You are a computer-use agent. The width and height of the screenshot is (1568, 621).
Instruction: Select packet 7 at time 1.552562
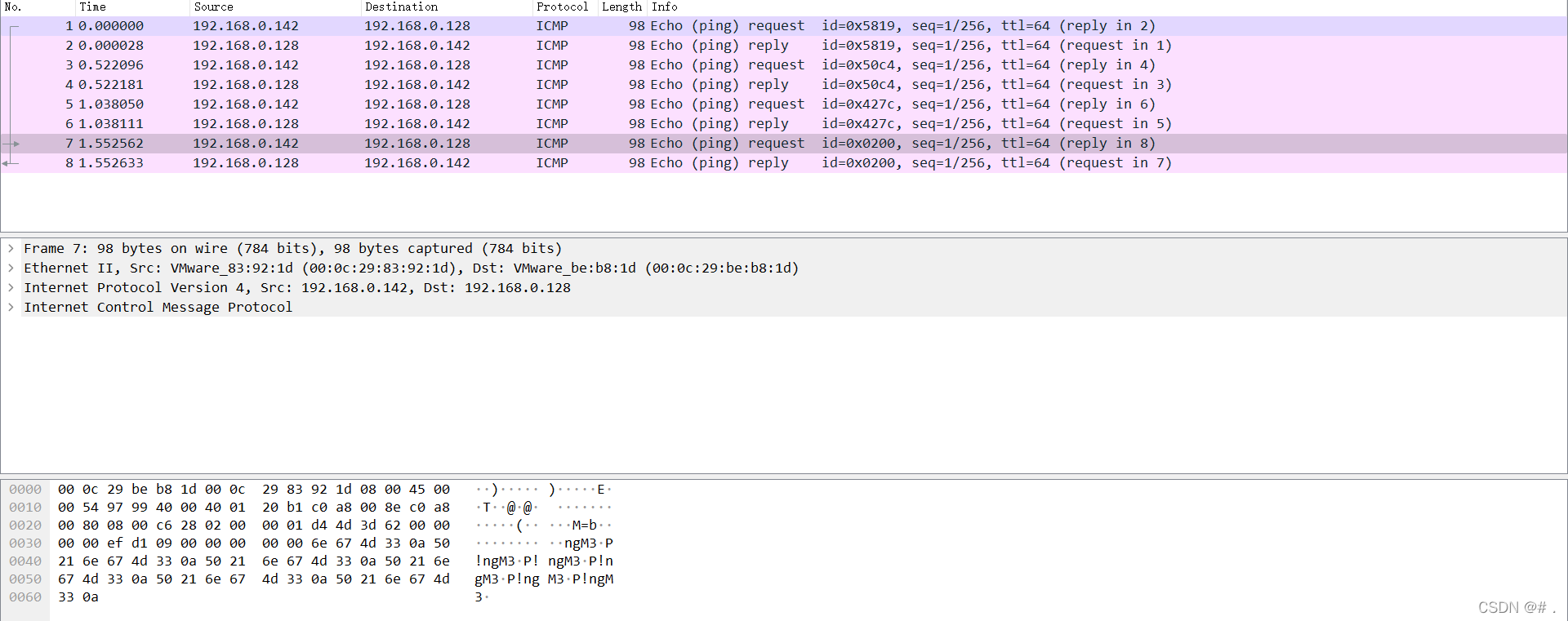point(784,144)
